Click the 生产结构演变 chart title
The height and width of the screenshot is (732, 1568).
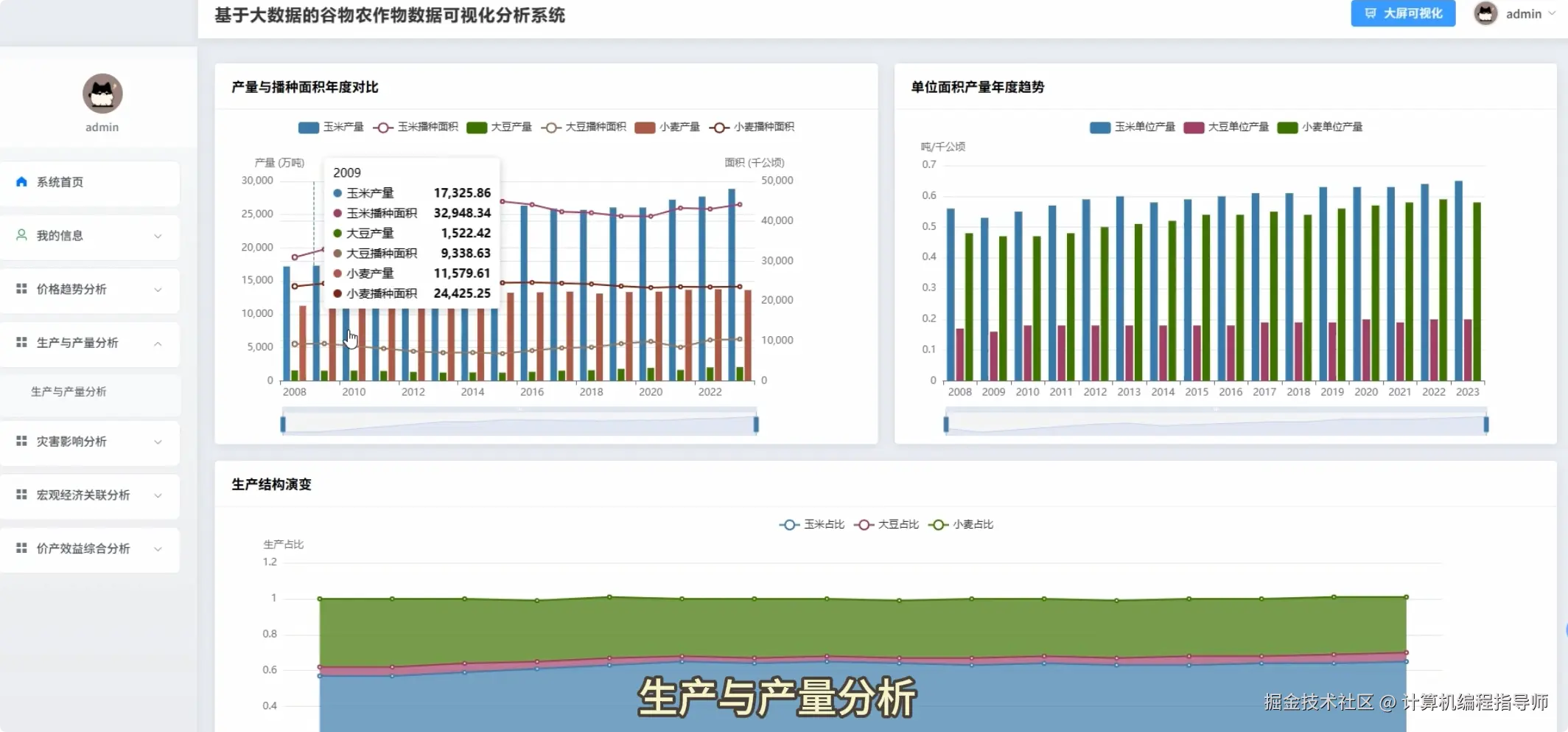tap(272, 484)
